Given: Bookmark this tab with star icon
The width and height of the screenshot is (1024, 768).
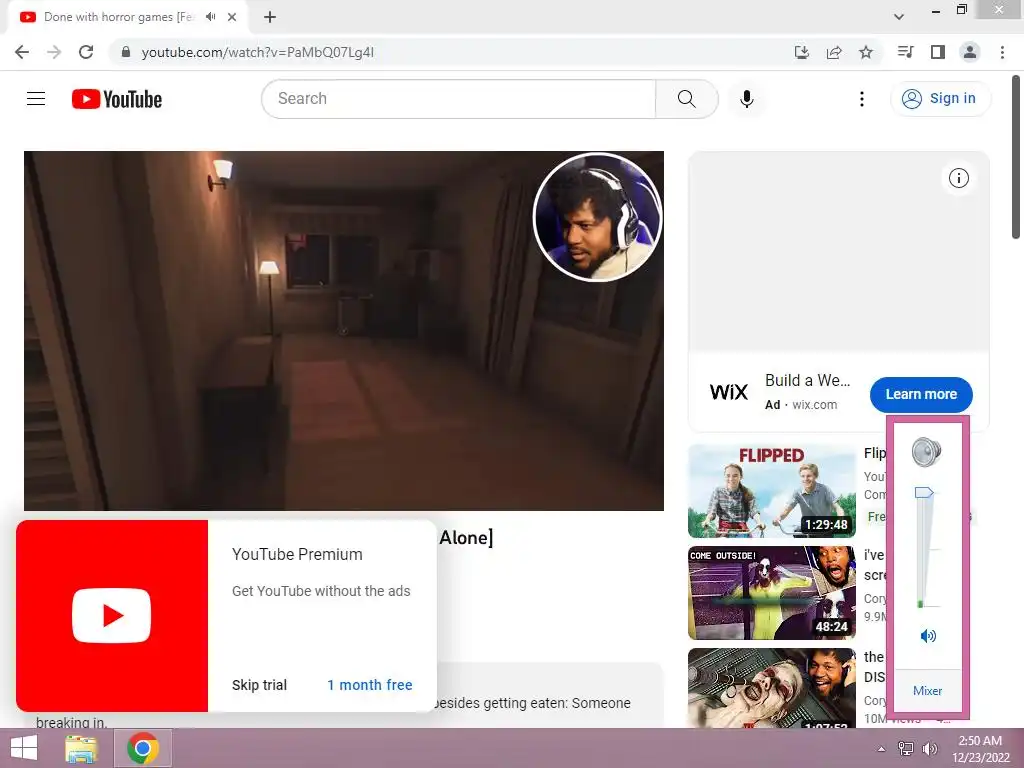Looking at the screenshot, I should coord(866,52).
